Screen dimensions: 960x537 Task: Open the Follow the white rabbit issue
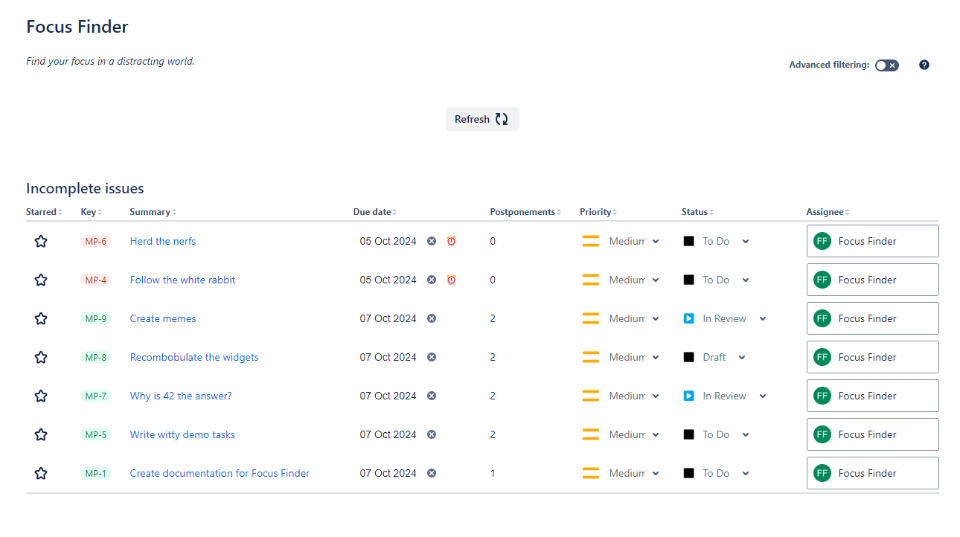pos(183,280)
